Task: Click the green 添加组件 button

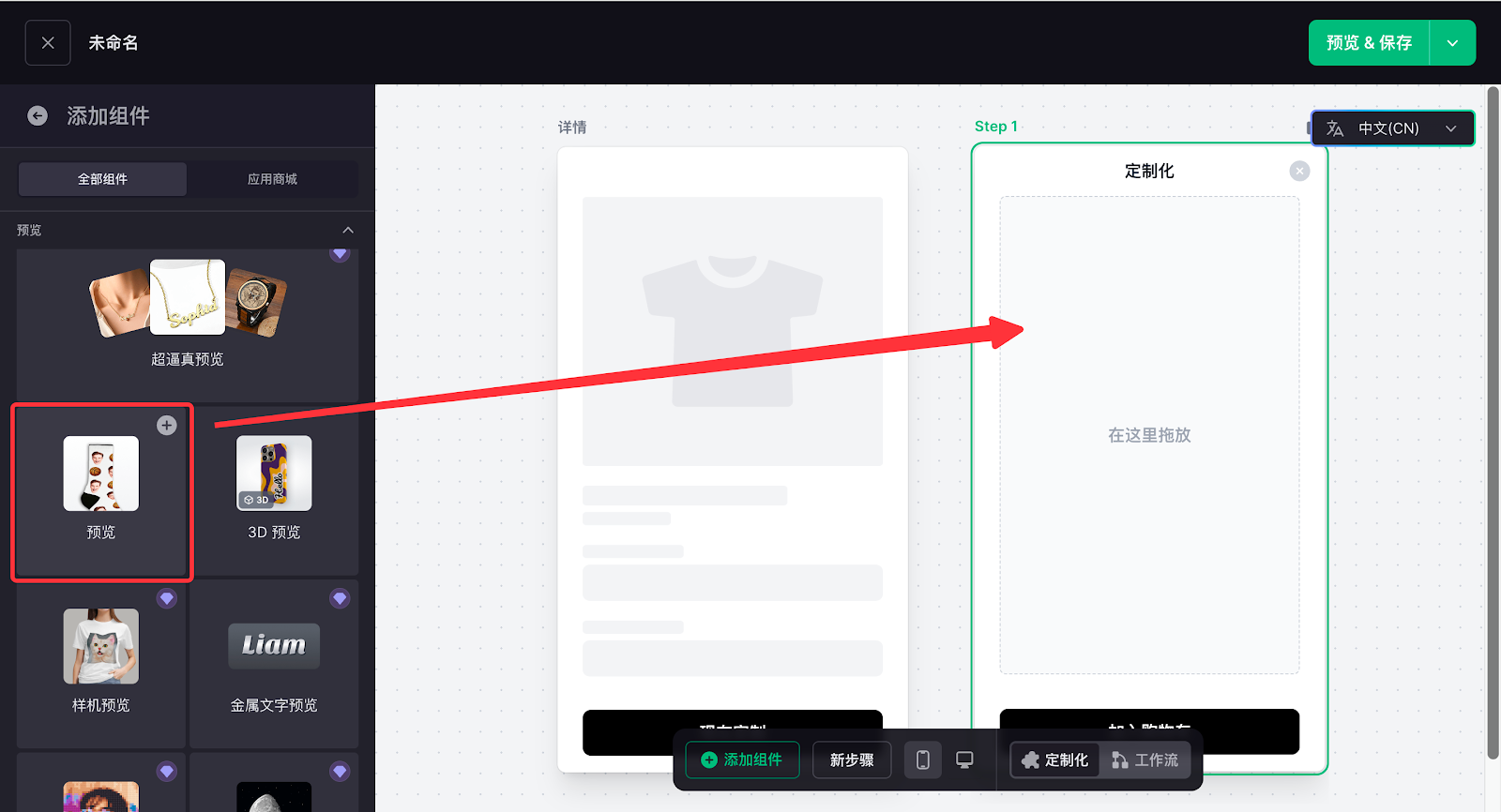Action: [742, 759]
